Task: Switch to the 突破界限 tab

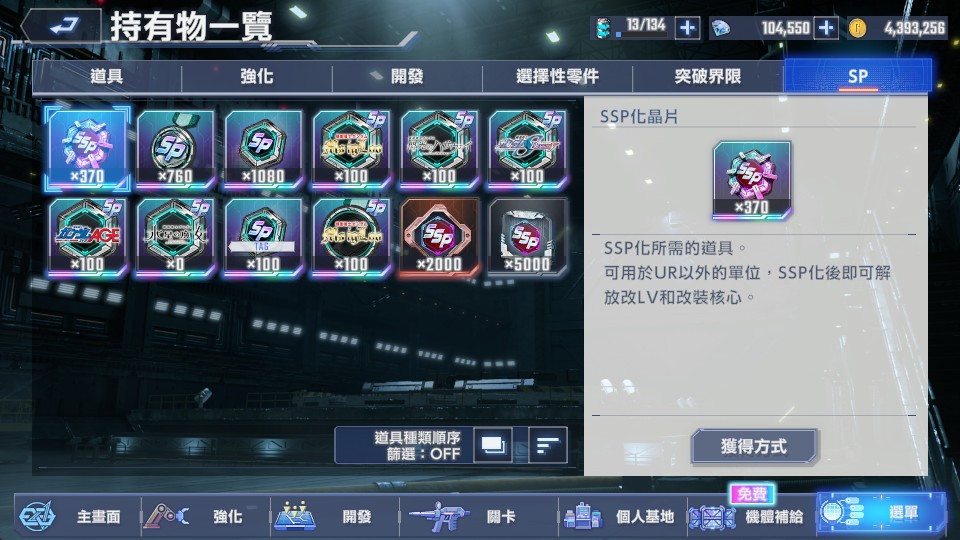Action: coord(708,77)
